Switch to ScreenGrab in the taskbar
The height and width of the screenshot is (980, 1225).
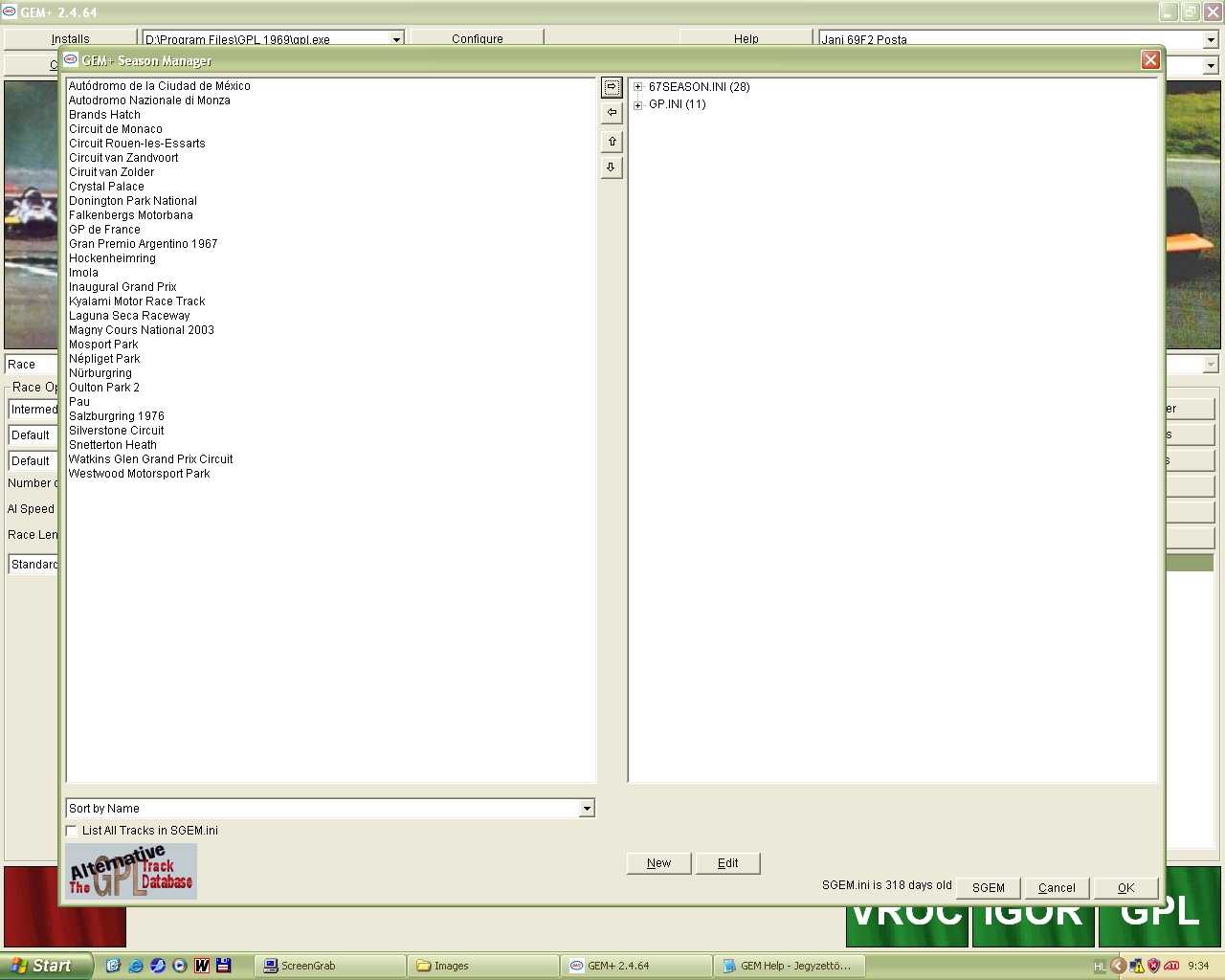point(330,966)
